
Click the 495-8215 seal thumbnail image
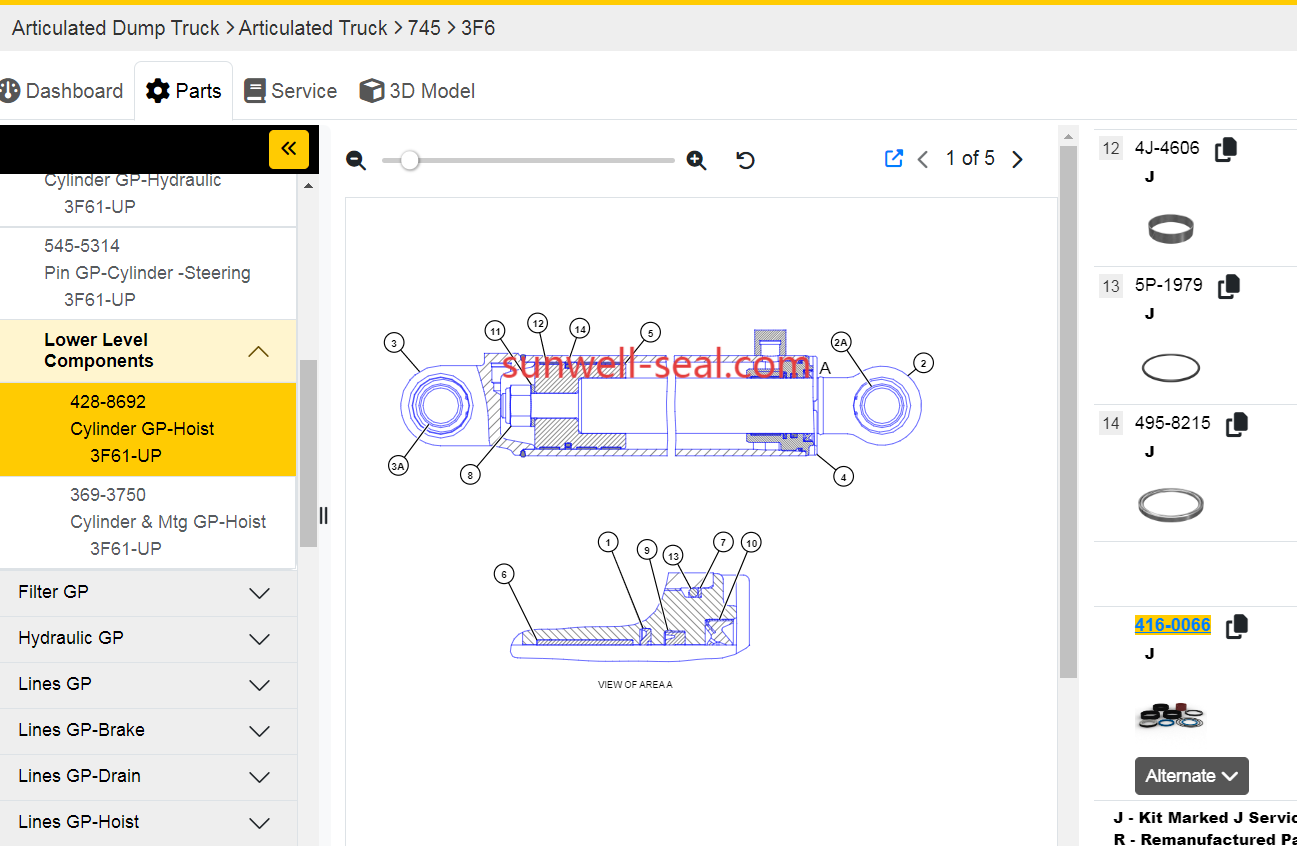click(1171, 503)
